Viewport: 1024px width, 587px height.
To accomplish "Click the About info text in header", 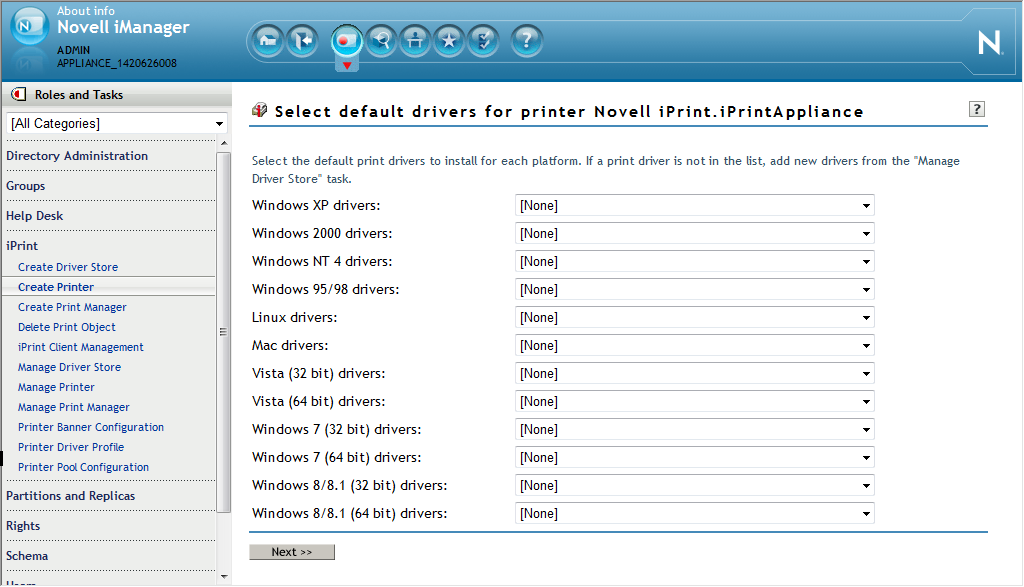I will point(86,10).
